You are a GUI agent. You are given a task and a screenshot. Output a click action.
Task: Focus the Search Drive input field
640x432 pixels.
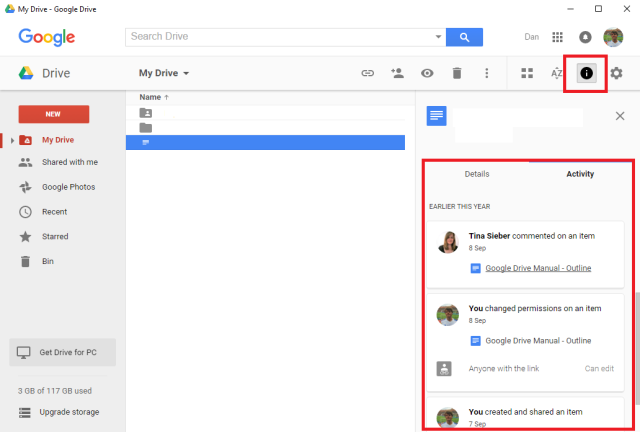pyautogui.click(x=280, y=37)
